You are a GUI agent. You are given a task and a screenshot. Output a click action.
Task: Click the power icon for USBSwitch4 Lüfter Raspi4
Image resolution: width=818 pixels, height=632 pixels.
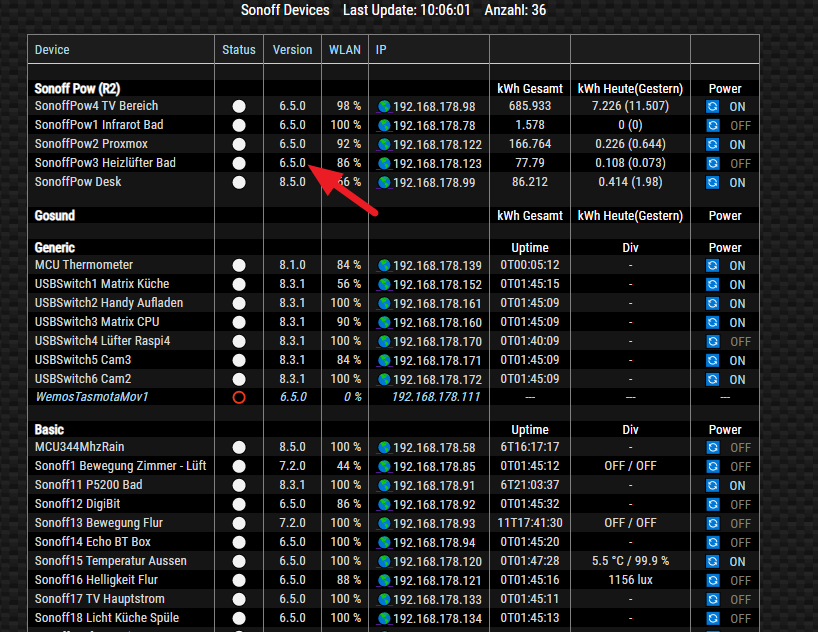(712, 342)
